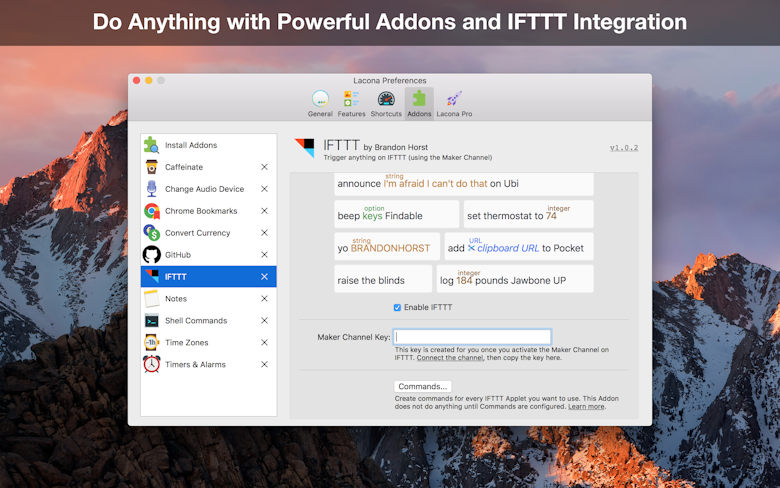
Task: Open the Lacona Pro tab
Action: point(454,103)
